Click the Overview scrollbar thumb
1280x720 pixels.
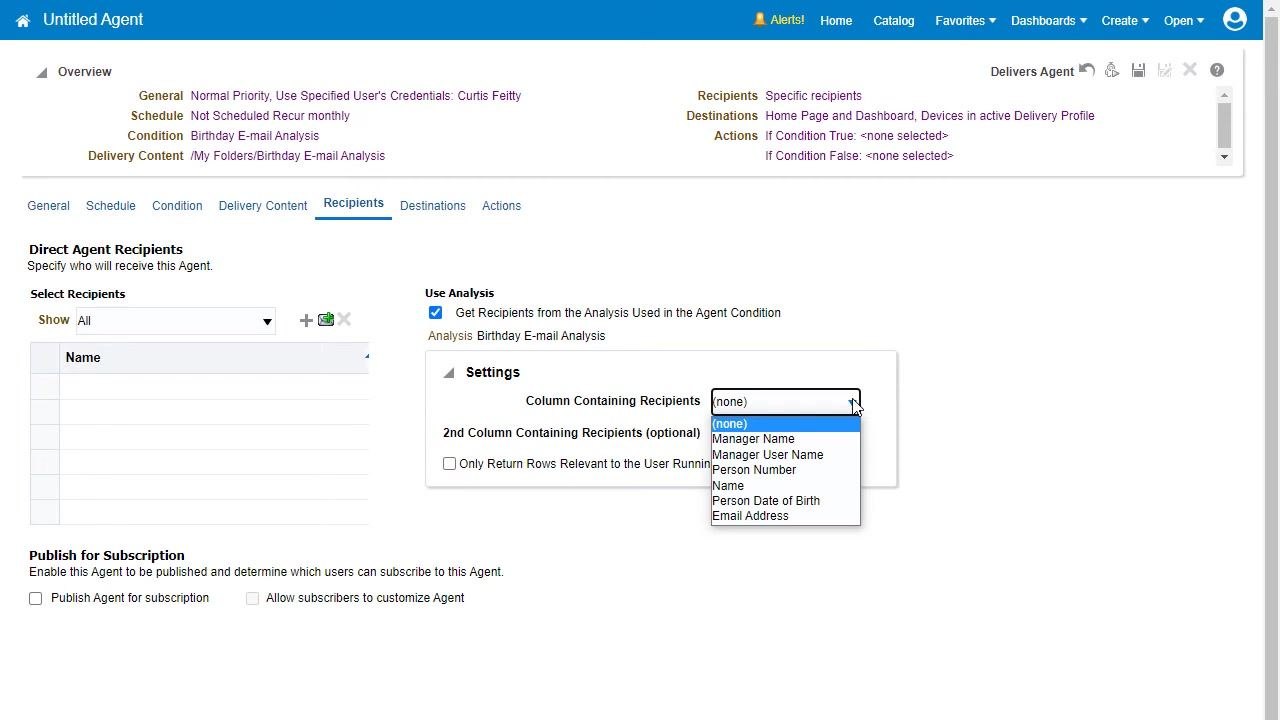pyautogui.click(x=1224, y=125)
